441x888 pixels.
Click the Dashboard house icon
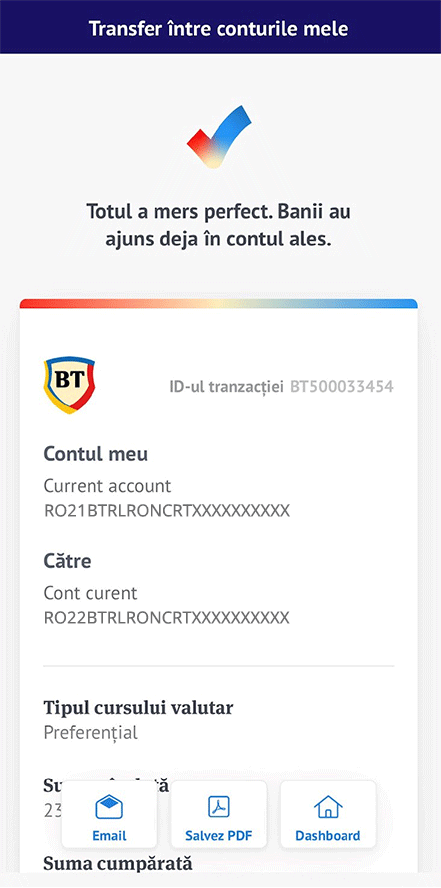point(328,806)
